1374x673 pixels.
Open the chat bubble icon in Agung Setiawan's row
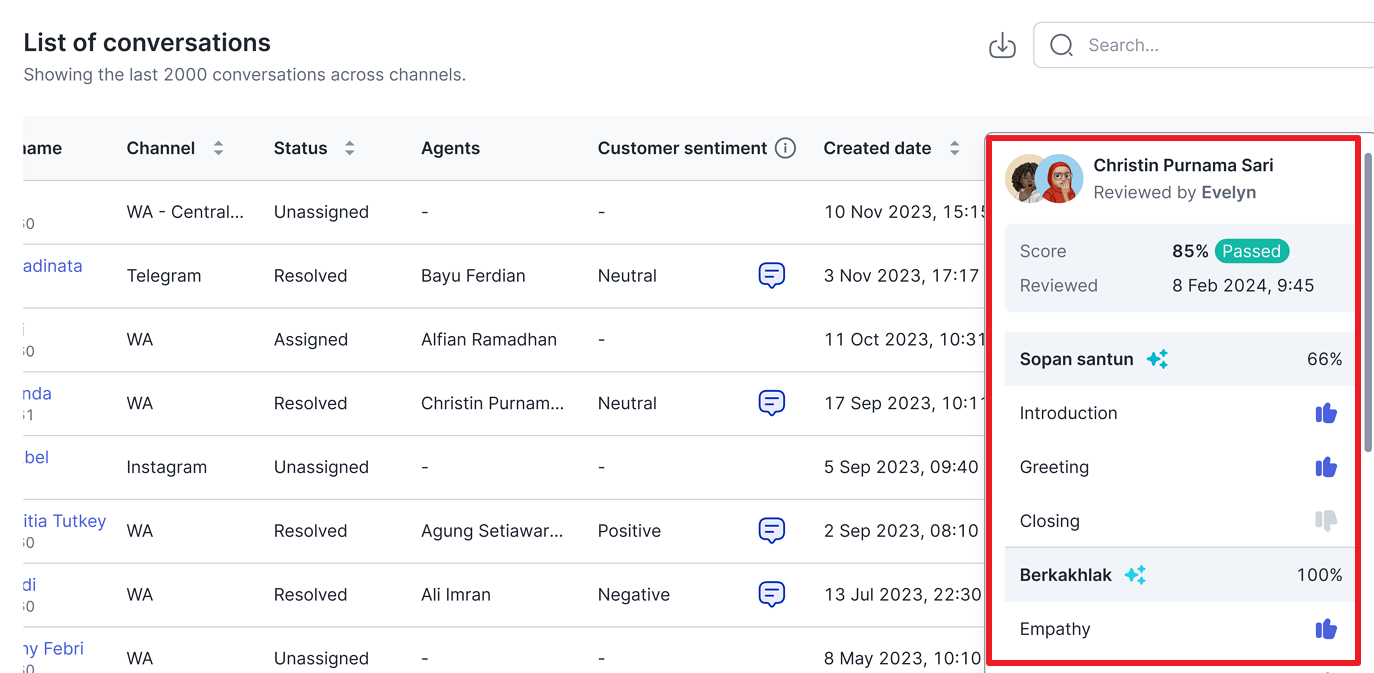(771, 530)
